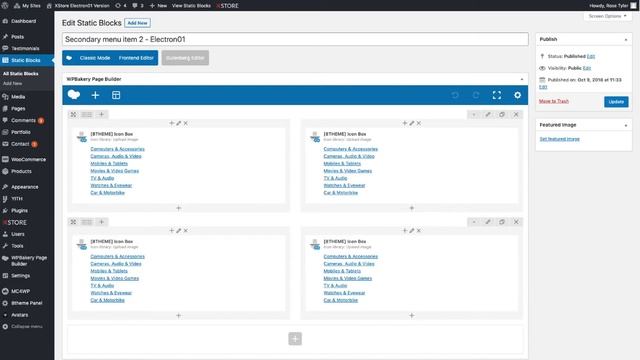The height and width of the screenshot is (360, 640).
Task: Clone the top row
Action: click(x=502, y=115)
